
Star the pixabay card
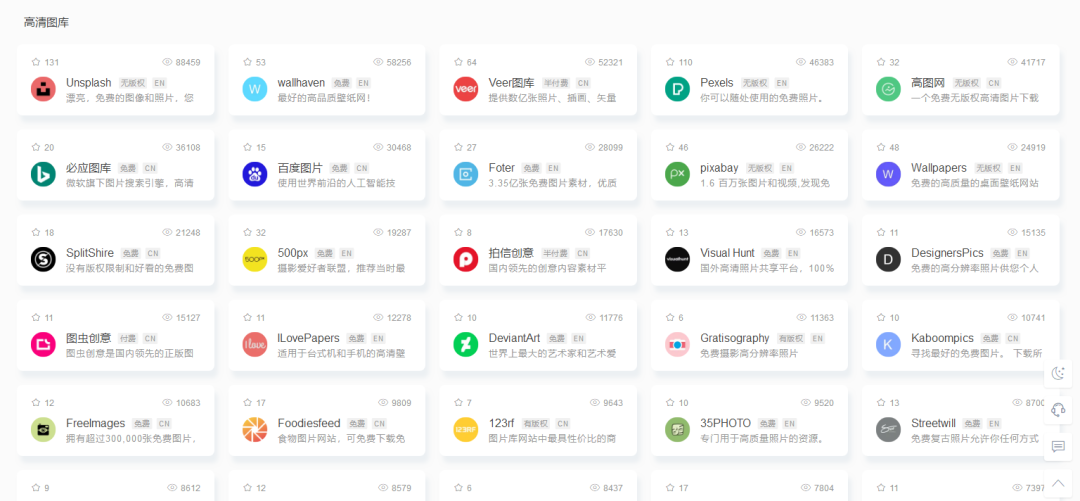669,147
